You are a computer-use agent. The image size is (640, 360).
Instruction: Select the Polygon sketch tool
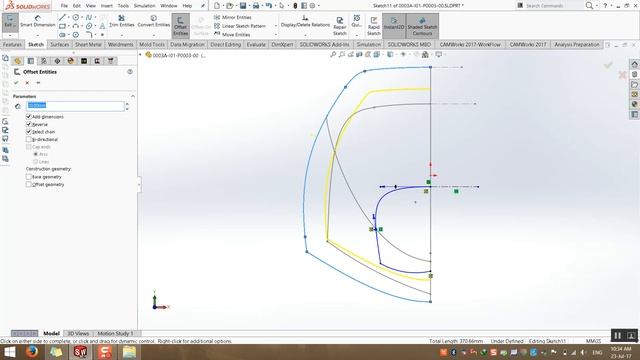pos(76,35)
